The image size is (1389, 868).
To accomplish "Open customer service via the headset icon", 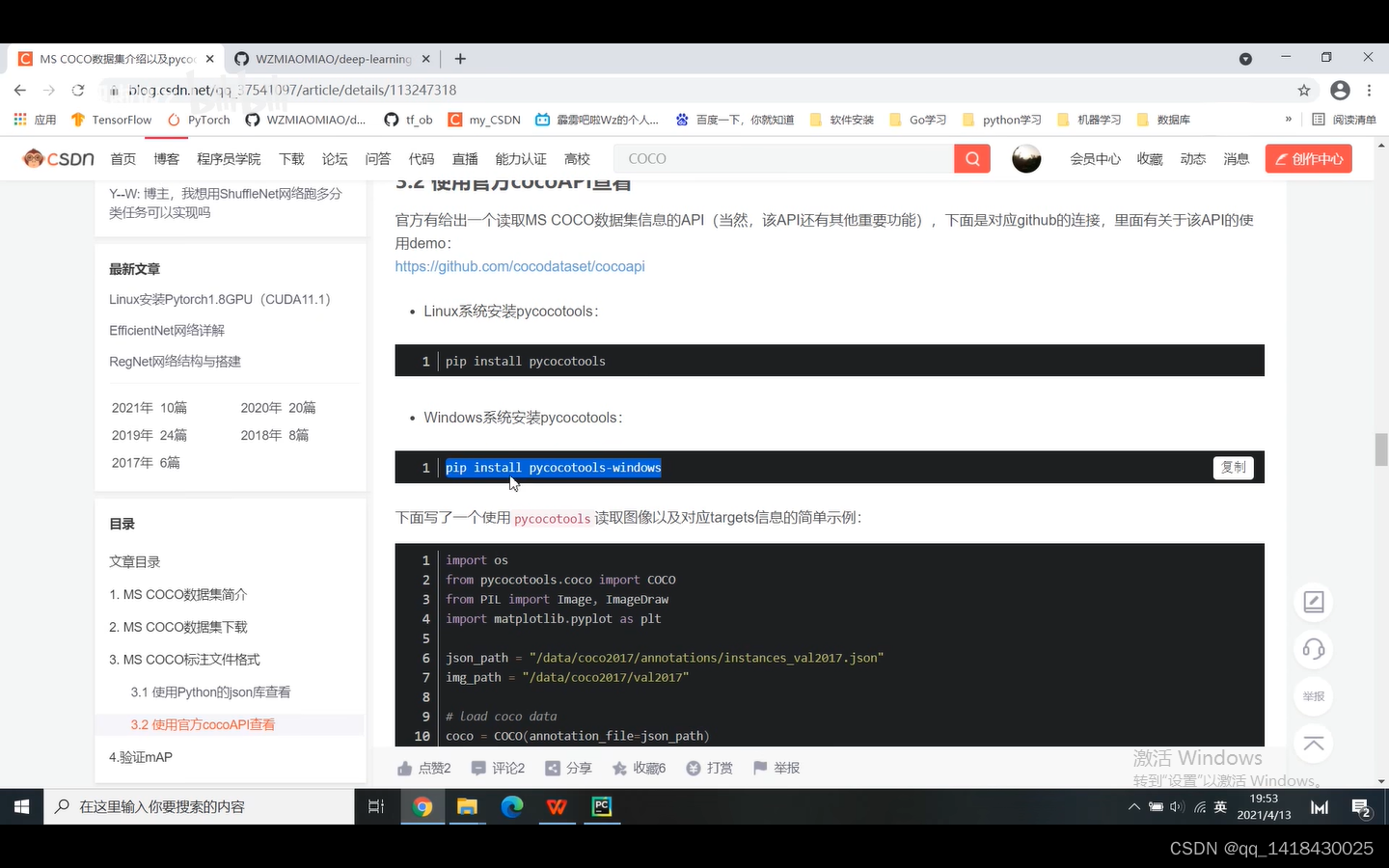I will click(x=1314, y=649).
